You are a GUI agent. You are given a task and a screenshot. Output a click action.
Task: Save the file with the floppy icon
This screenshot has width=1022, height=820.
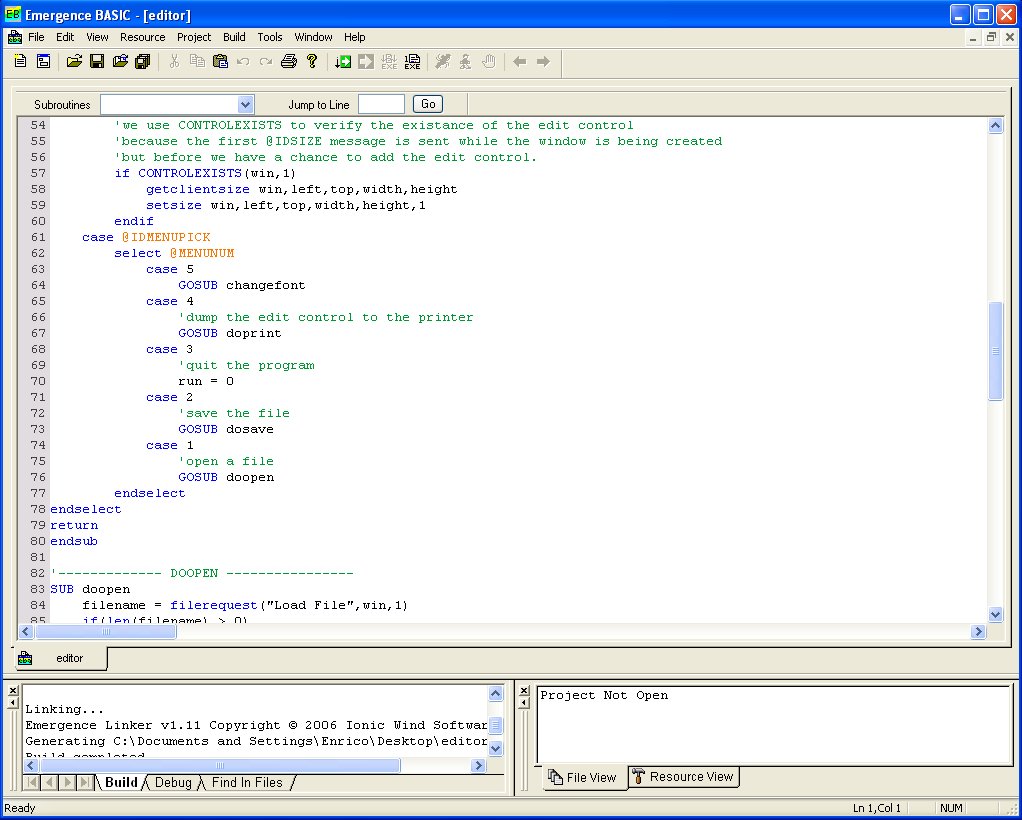click(97, 61)
